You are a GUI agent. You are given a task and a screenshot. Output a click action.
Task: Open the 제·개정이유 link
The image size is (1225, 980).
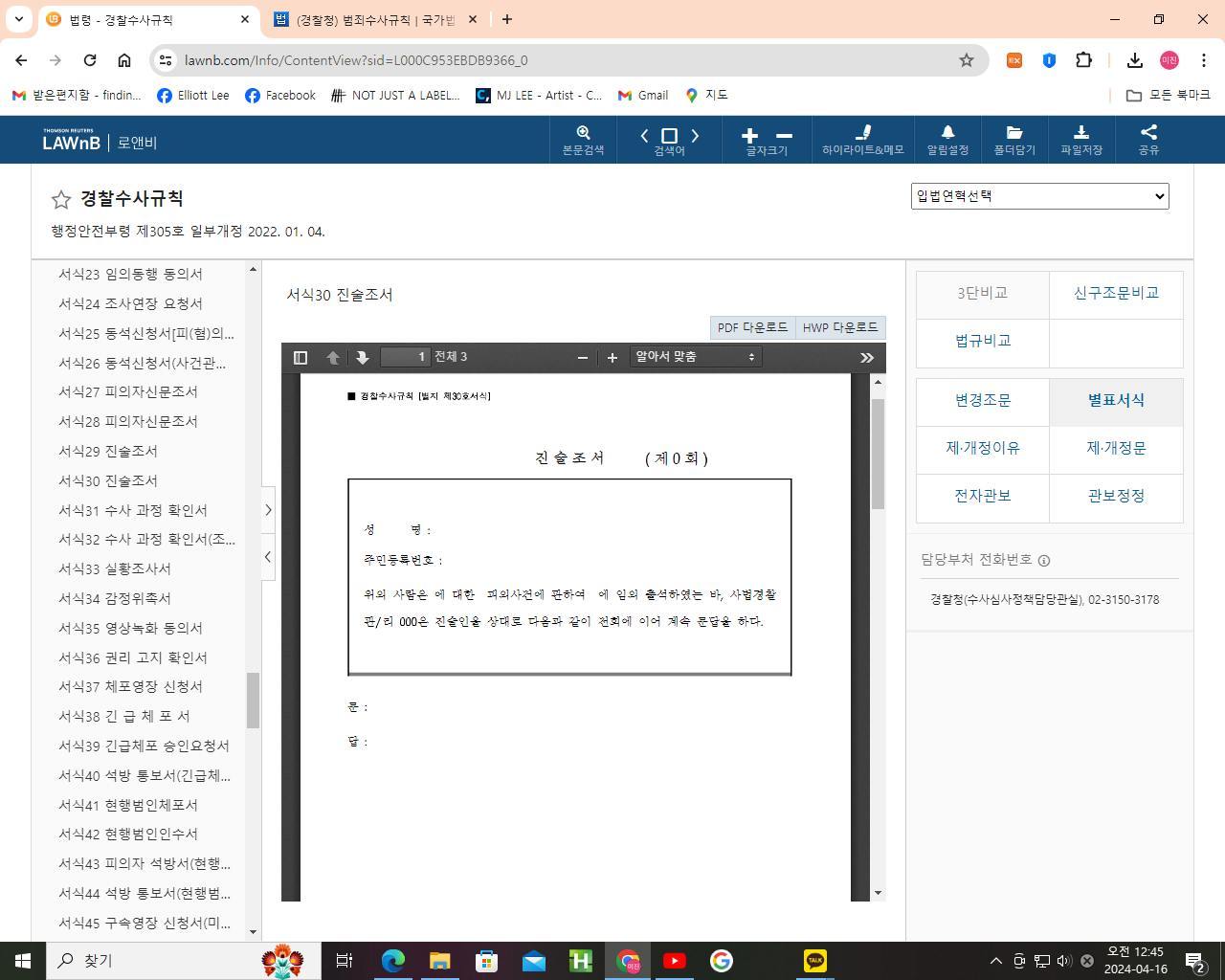coord(983,449)
